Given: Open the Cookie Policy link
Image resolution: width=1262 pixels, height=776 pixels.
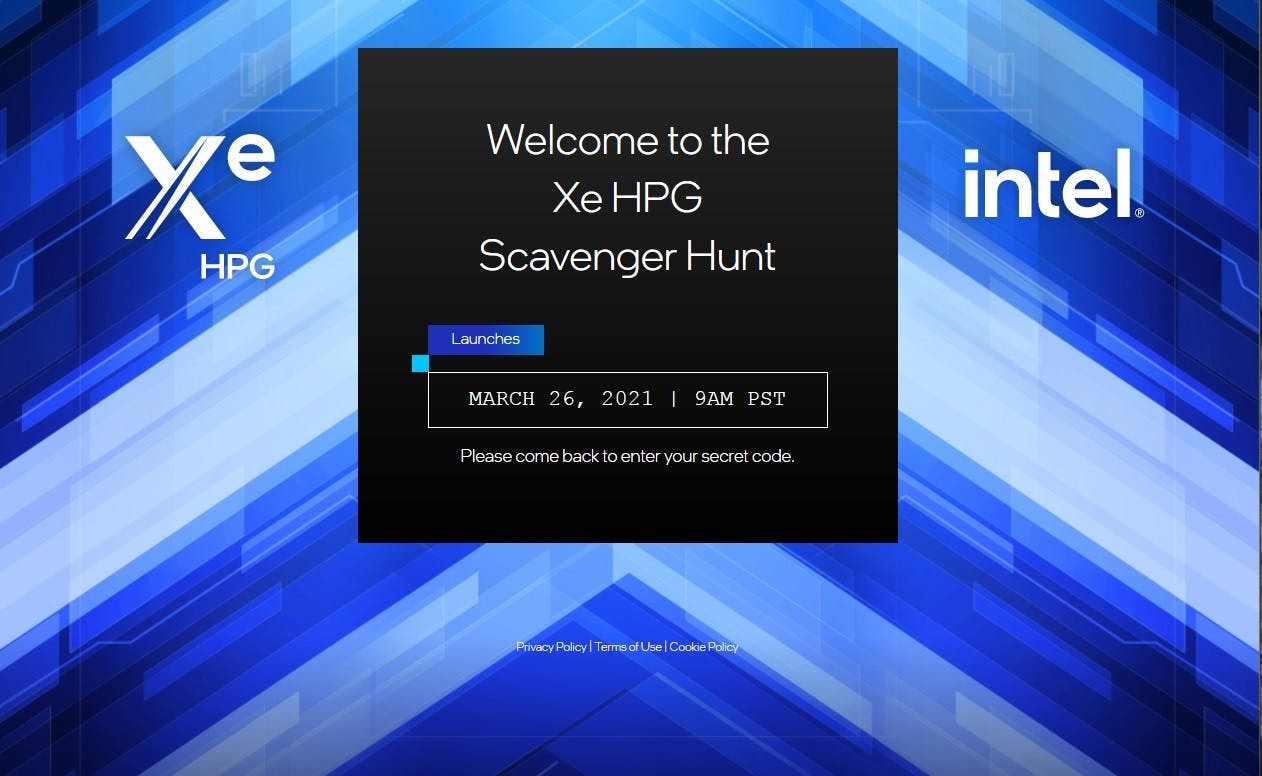Looking at the screenshot, I should 704,647.
